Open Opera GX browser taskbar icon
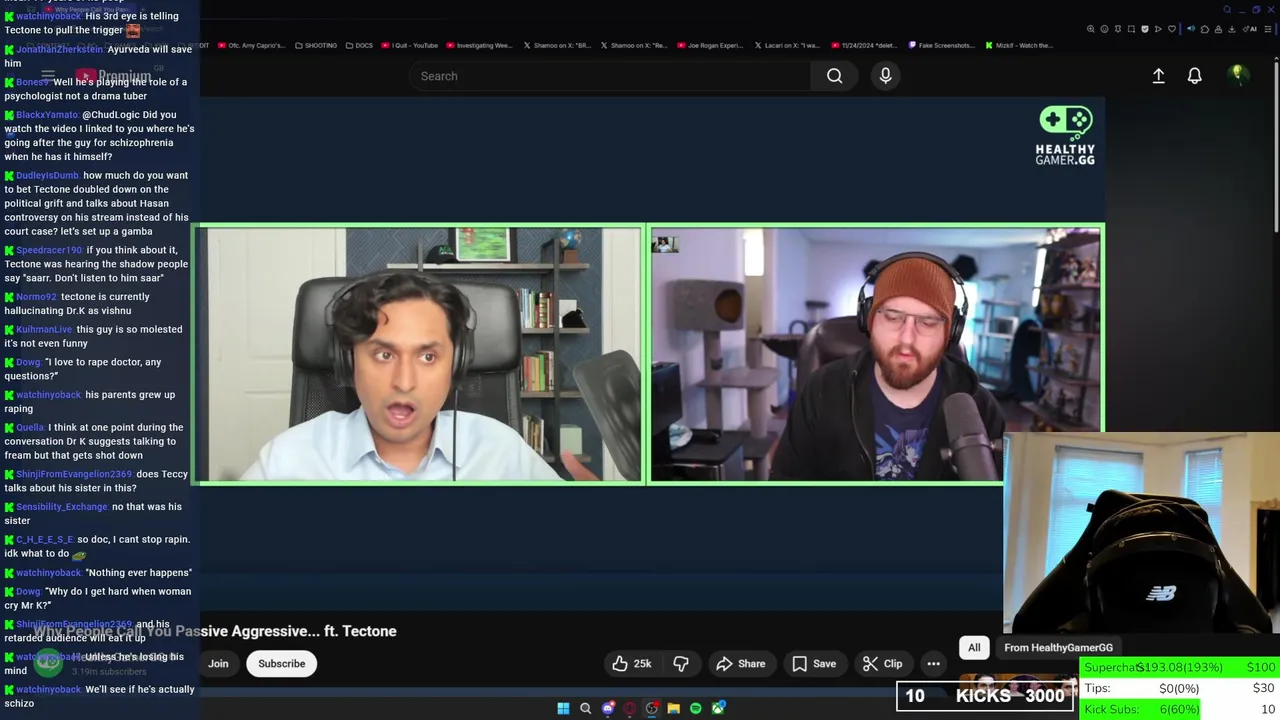 tap(630, 708)
